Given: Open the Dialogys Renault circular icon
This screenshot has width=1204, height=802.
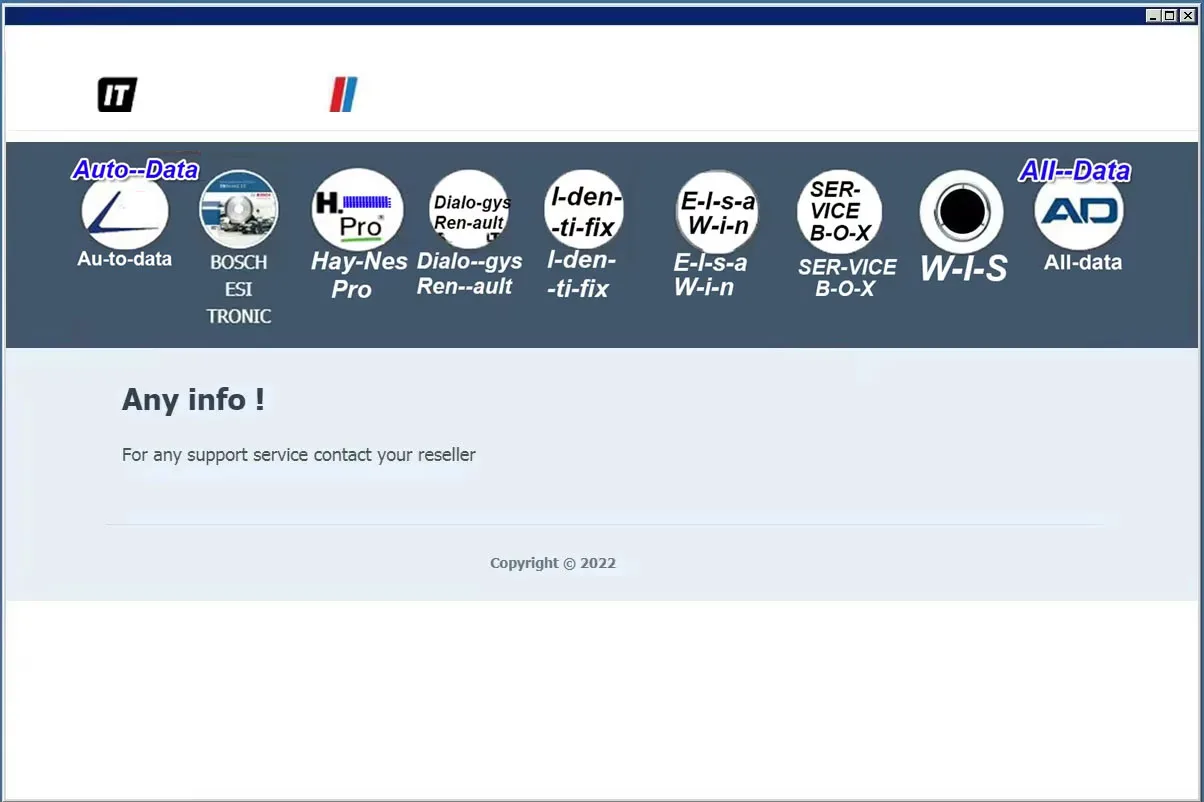Looking at the screenshot, I should [x=469, y=209].
